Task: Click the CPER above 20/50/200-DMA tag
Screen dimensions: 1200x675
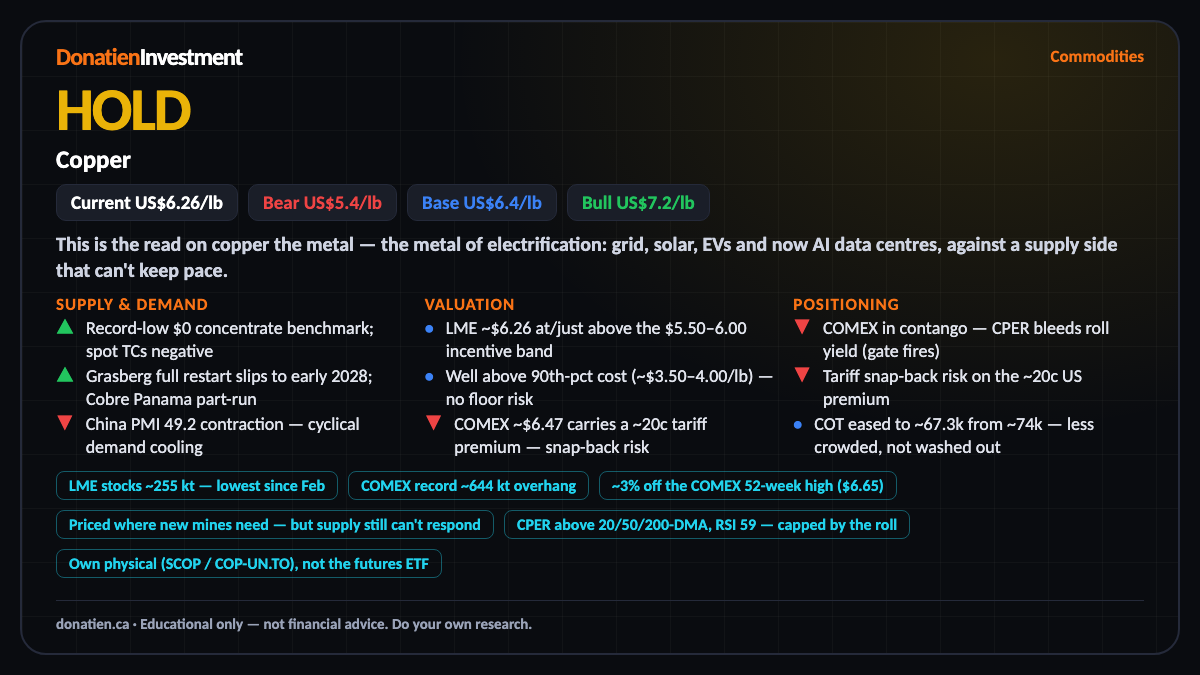Action: tap(706, 524)
